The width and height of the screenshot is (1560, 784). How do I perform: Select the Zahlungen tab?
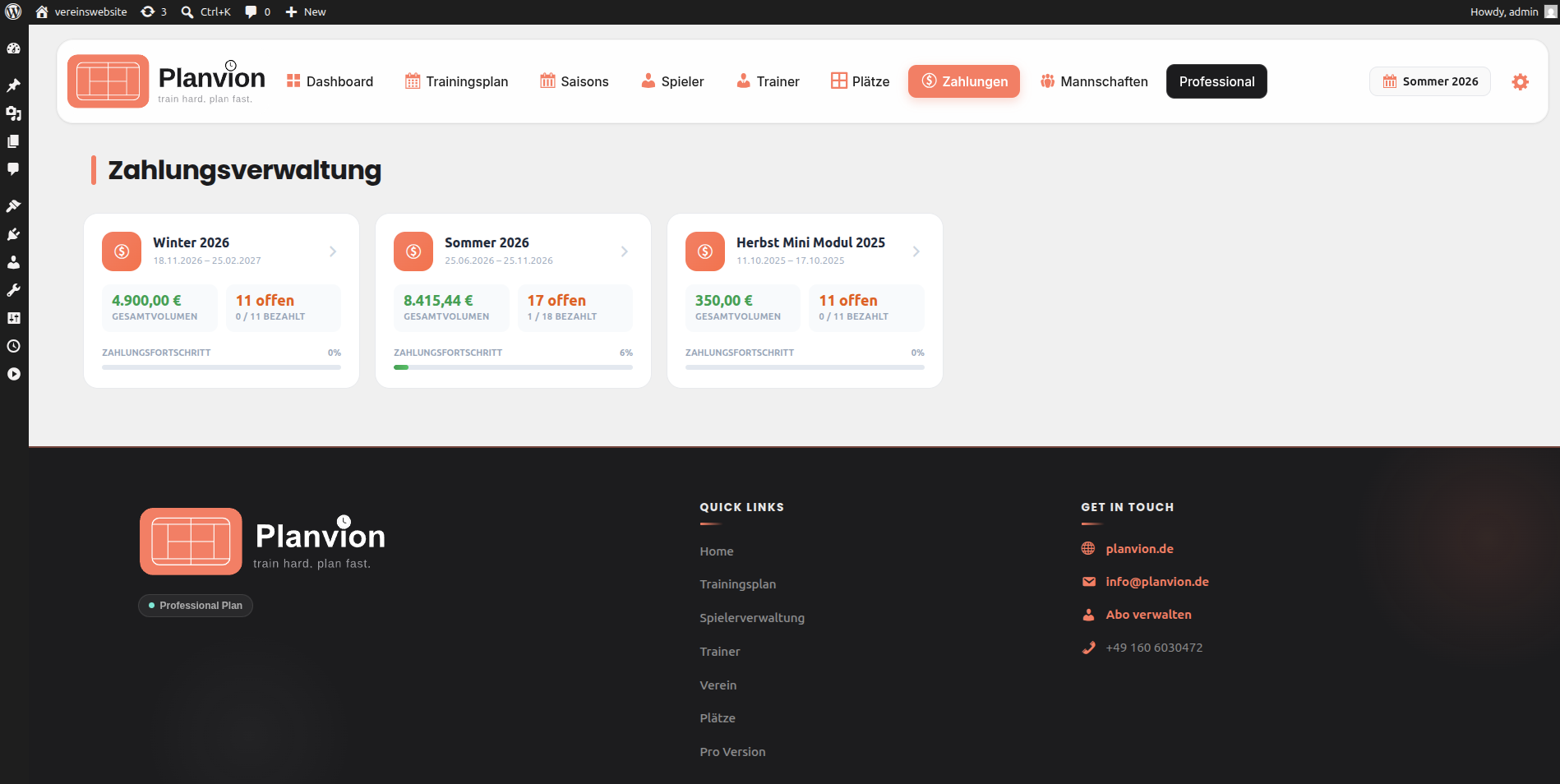pyautogui.click(x=964, y=81)
